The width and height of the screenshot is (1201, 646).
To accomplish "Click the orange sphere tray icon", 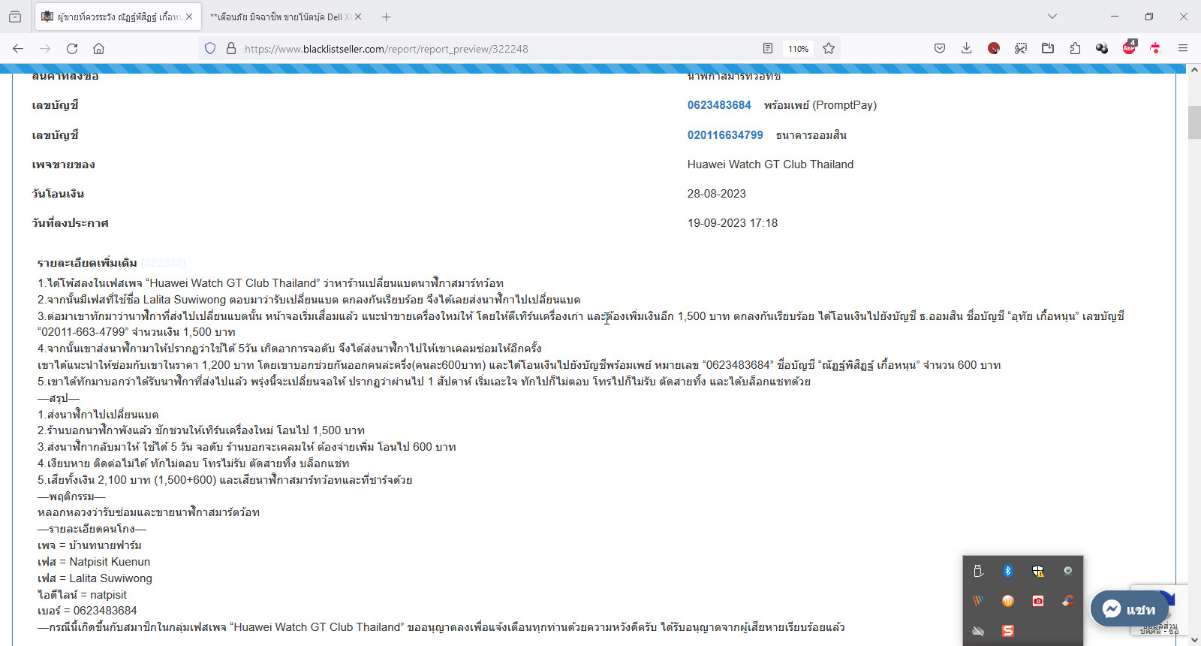I will 1009,601.
